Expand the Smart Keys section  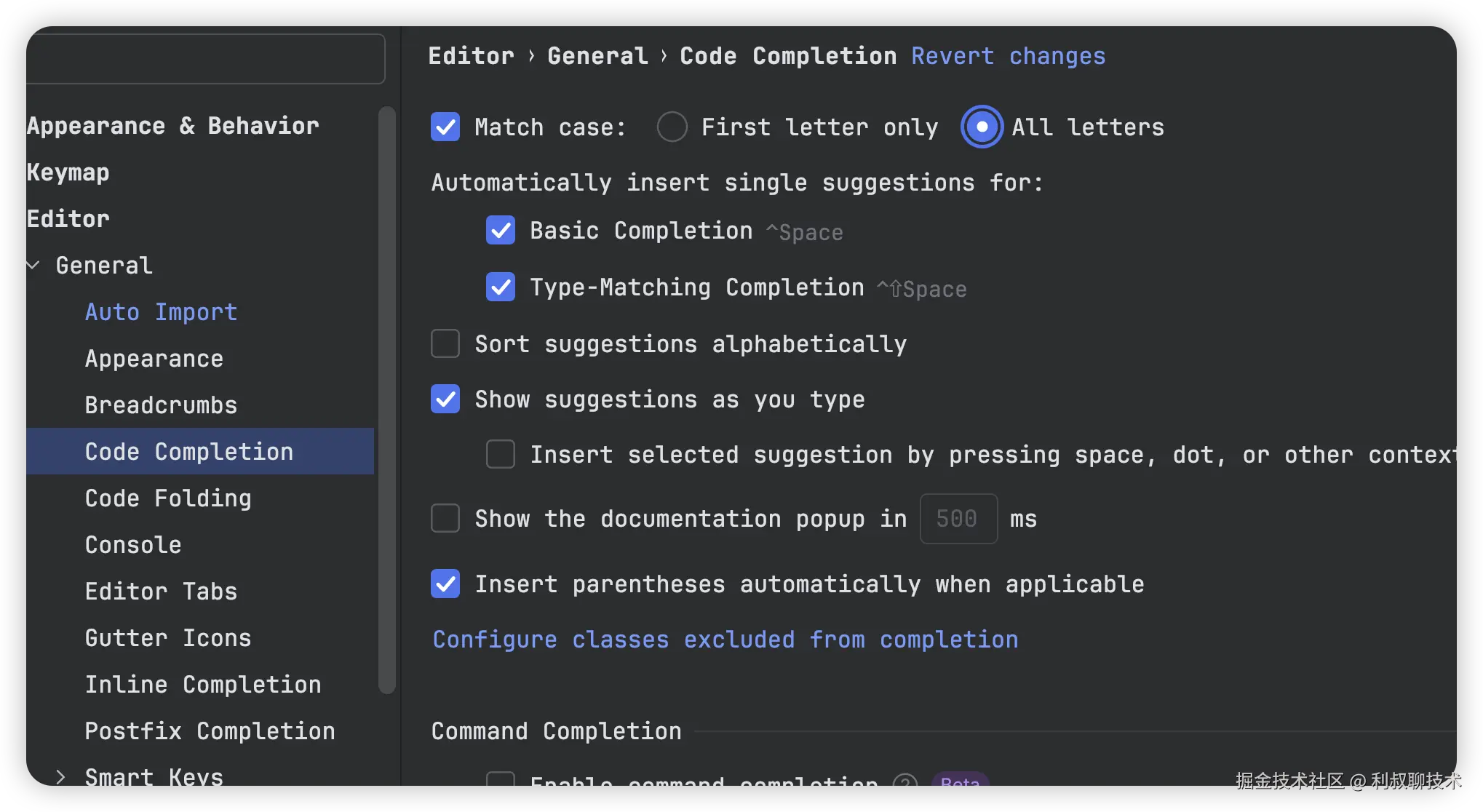pyautogui.click(x=61, y=776)
